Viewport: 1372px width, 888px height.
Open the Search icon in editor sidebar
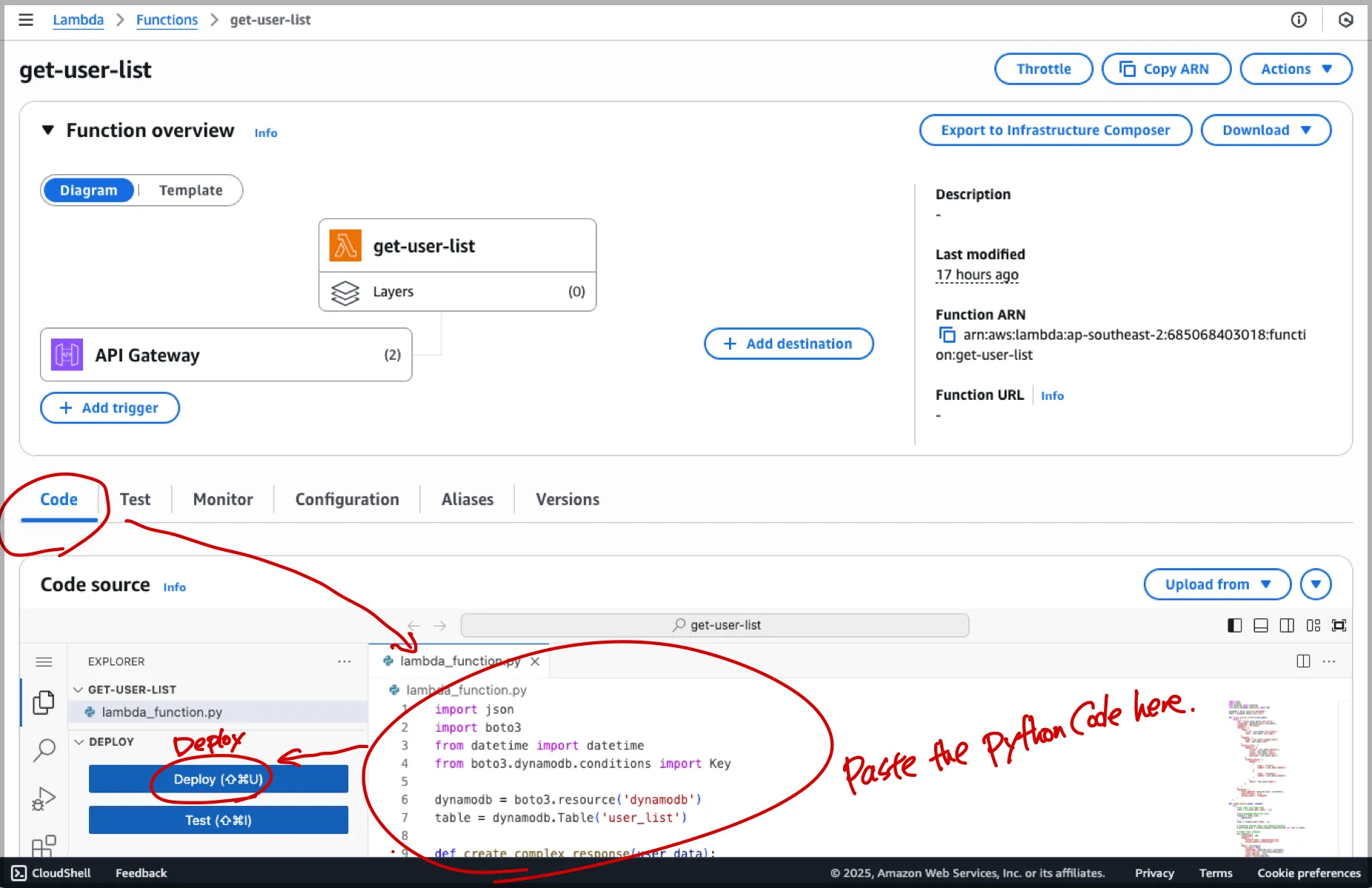[44, 750]
